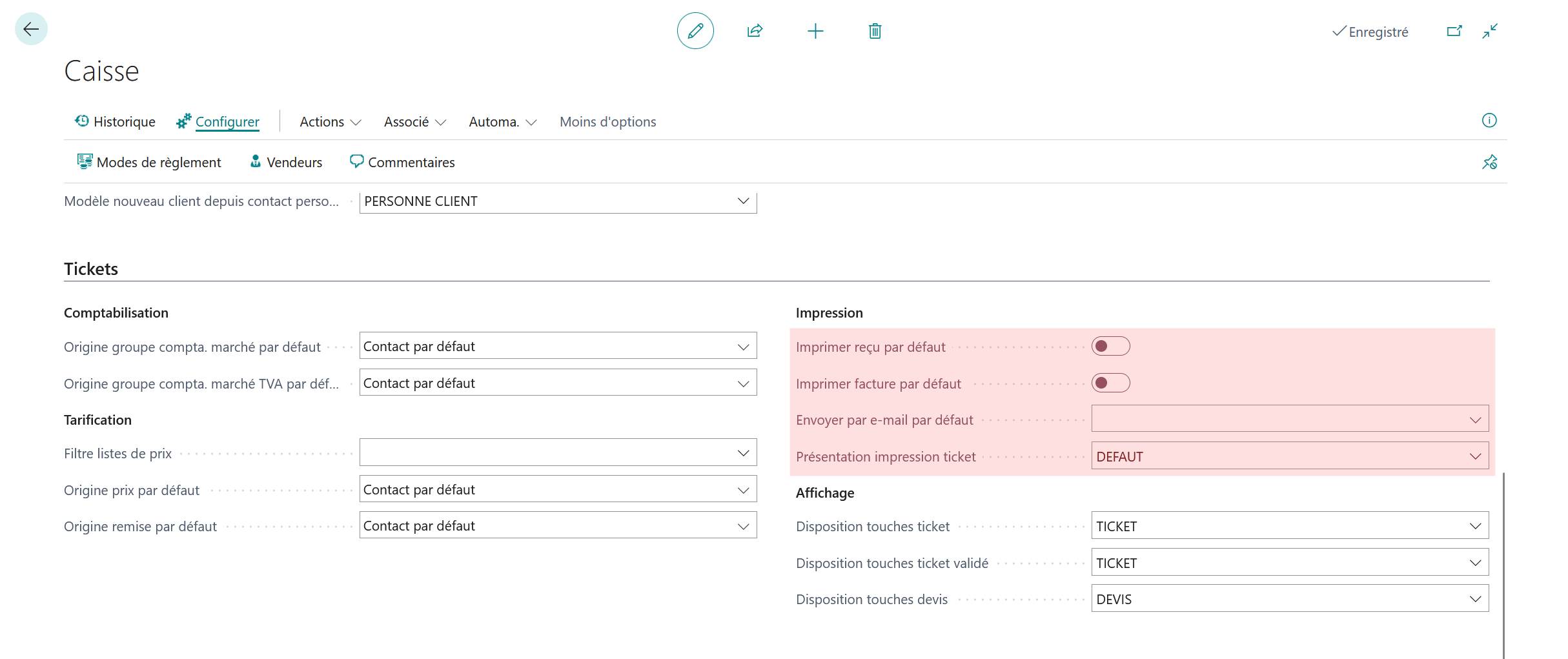This screenshot has width=1568, height=659.
Task: Select the Configurer tab
Action: click(x=218, y=122)
